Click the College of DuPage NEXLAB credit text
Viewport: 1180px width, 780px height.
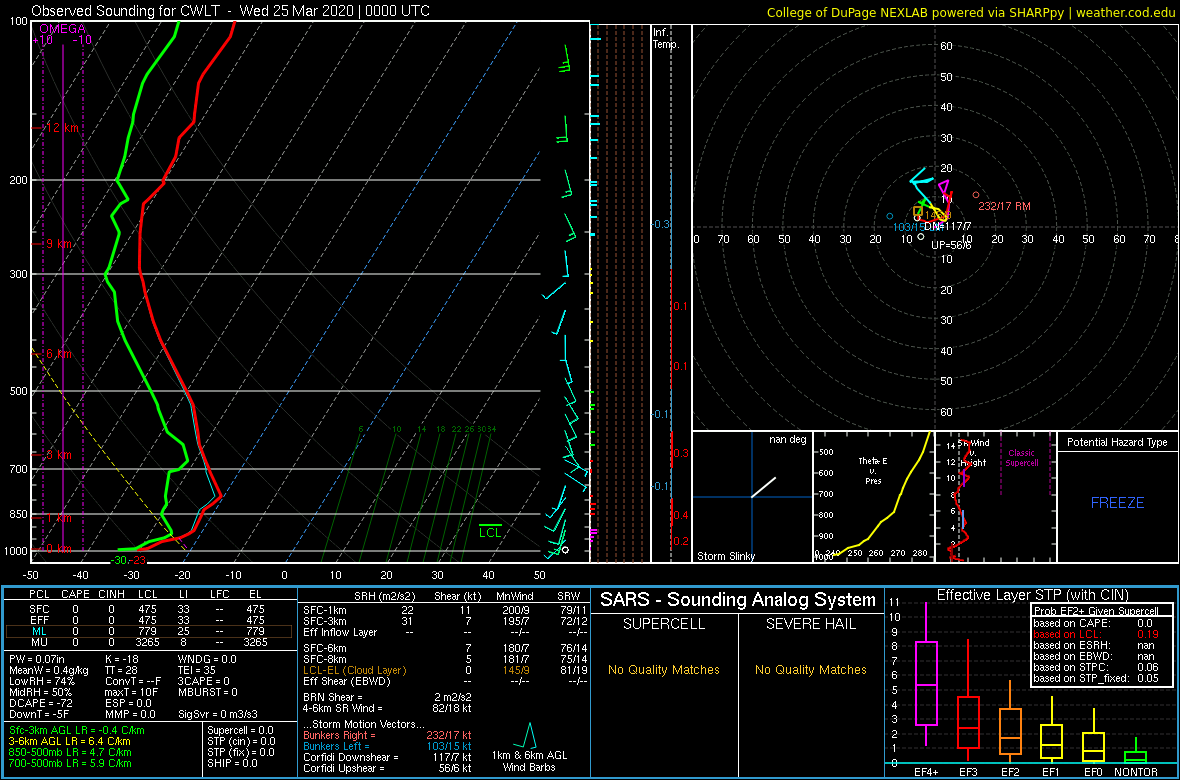pyautogui.click(x=972, y=11)
